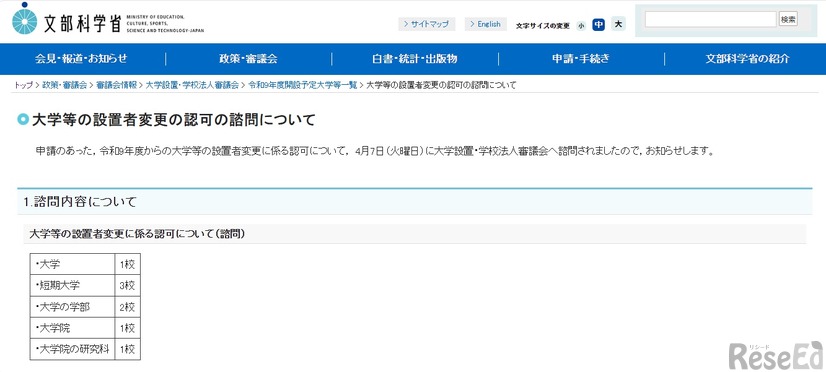The width and height of the screenshot is (826, 372).
Task: Open 政策・審議会 menu
Action: (248, 59)
